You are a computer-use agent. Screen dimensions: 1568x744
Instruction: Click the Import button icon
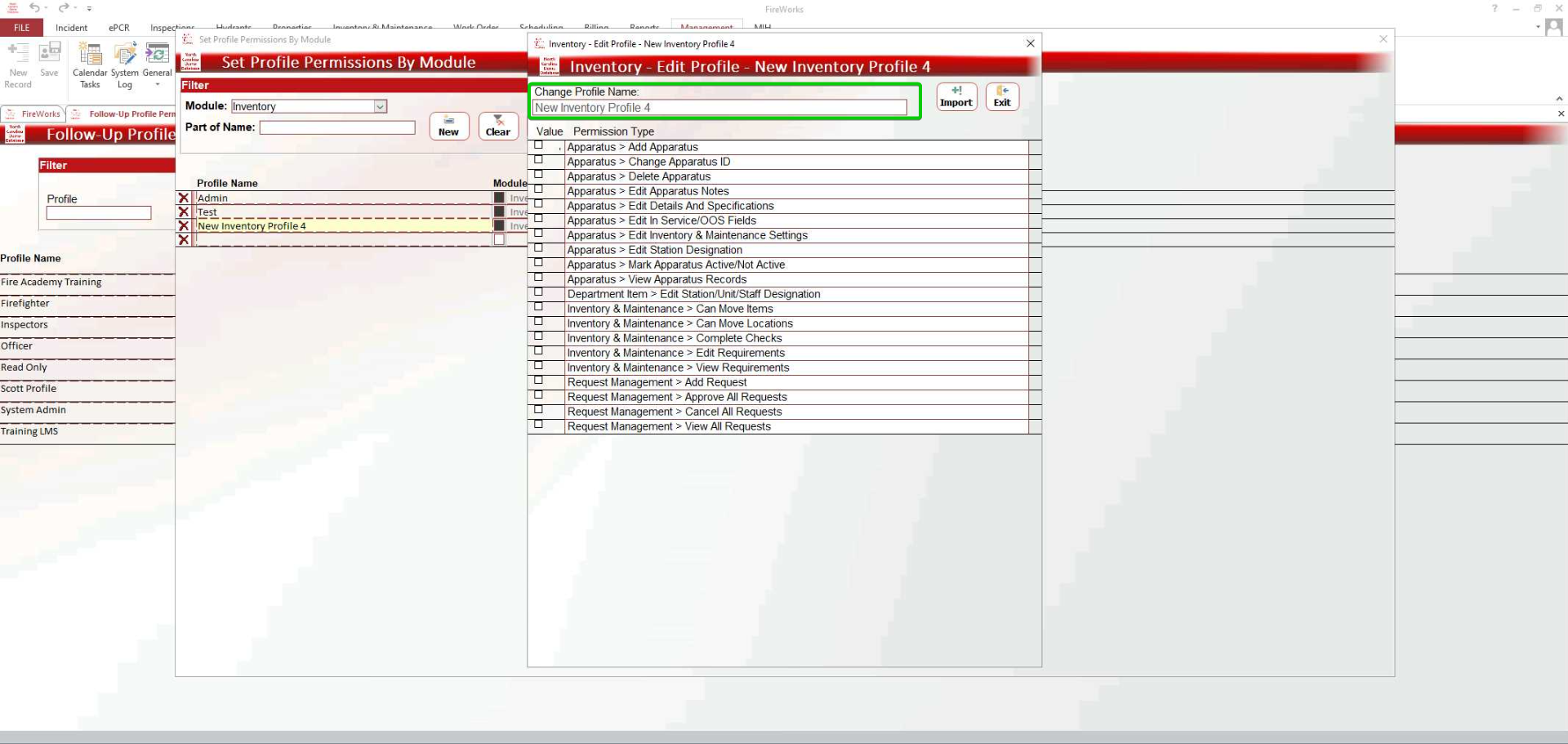pyautogui.click(x=956, y=96)
